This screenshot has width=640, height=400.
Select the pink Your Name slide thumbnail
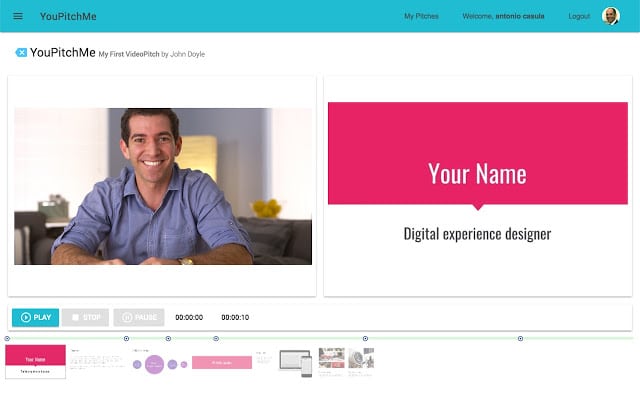(x=36, y=361)
